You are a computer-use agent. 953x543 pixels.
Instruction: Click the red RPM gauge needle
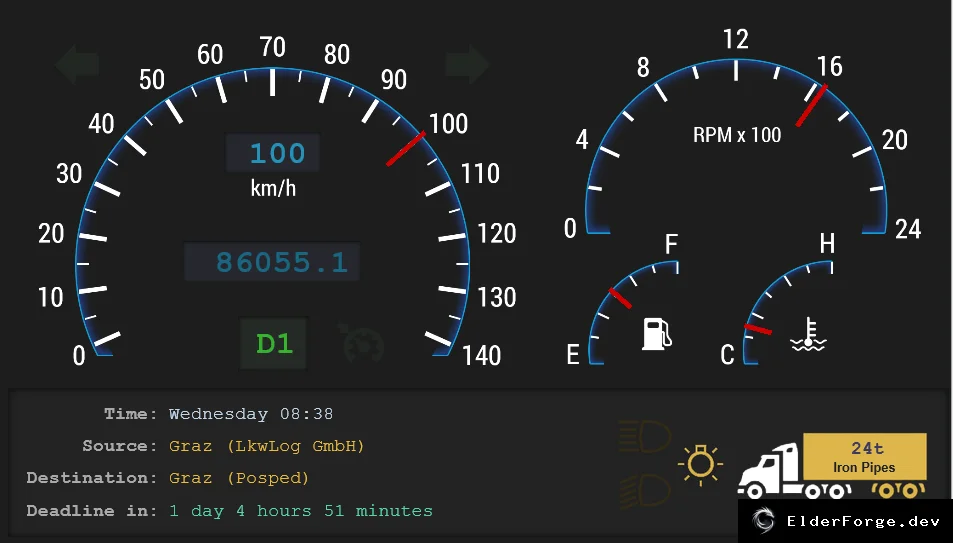pyautogui.click(x=811, y=106)
